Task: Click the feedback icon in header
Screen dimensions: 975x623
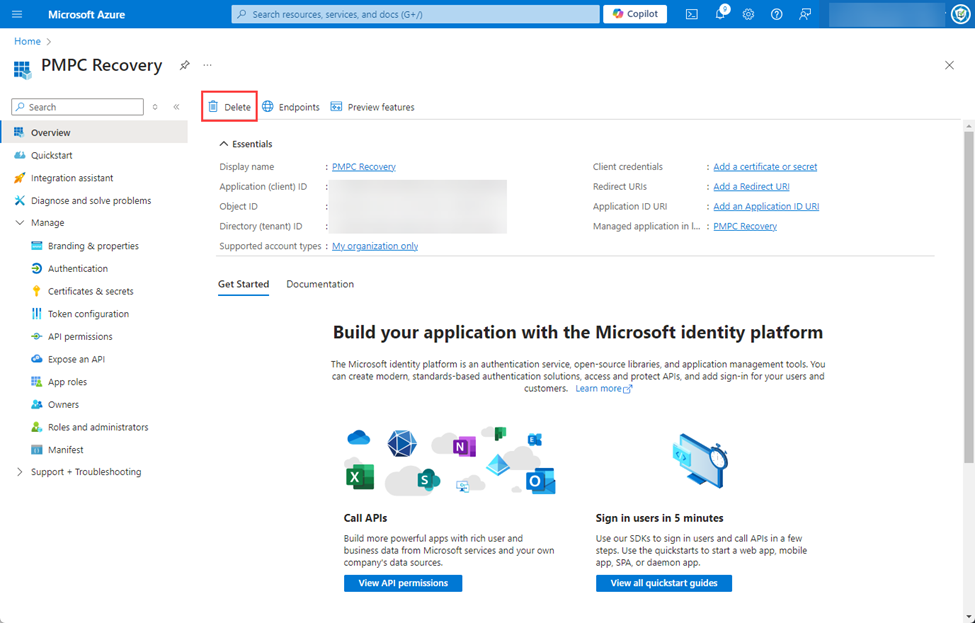Action: (x=805, y=14)
